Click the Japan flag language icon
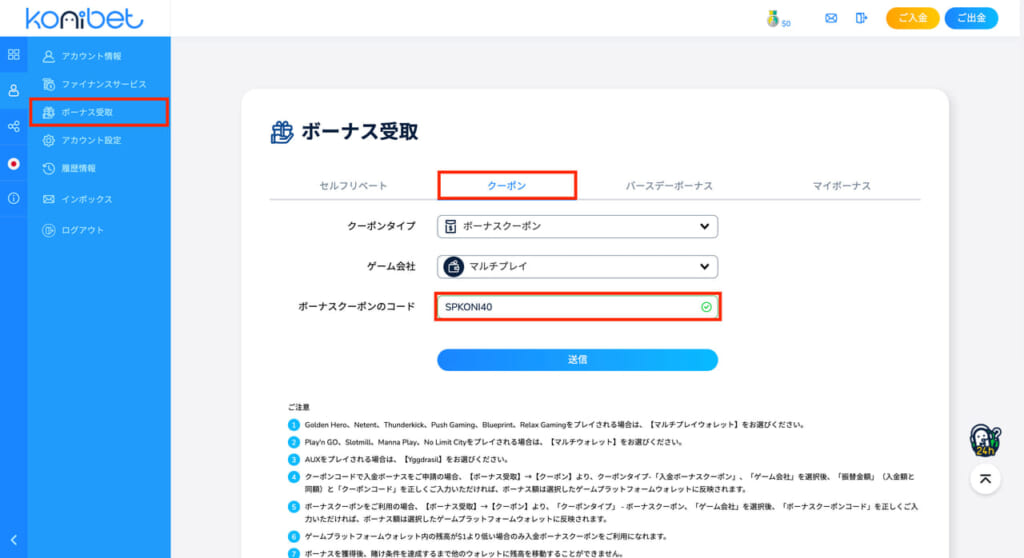Image resolution: width=1024 pixels, height=558 pixels. coord(14,163)
